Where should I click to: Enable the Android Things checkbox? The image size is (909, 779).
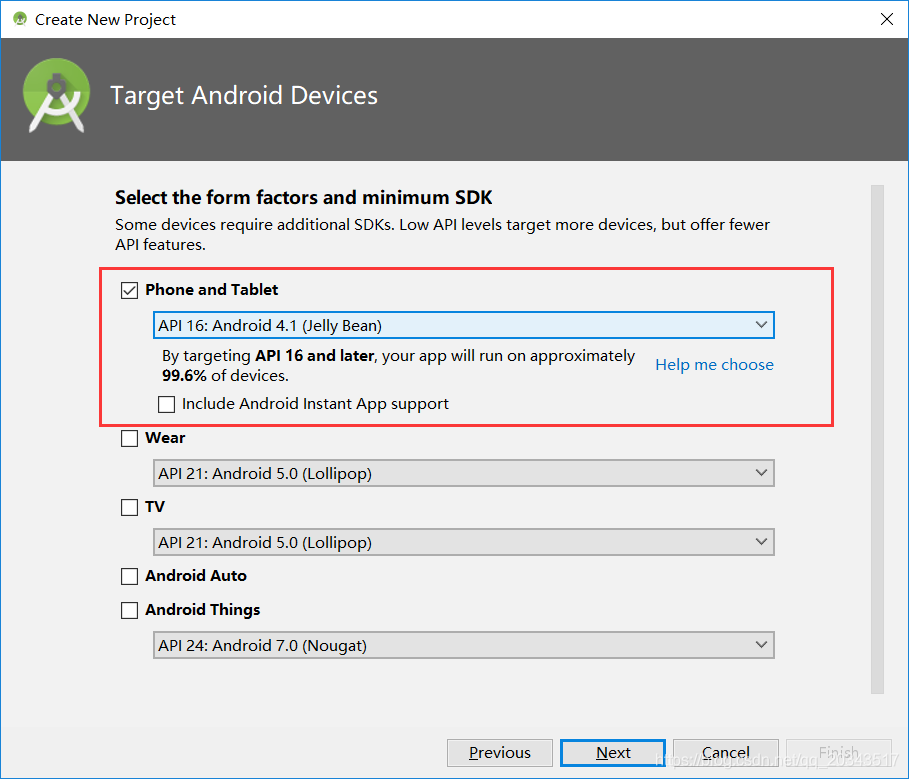[x=129, y=610]
